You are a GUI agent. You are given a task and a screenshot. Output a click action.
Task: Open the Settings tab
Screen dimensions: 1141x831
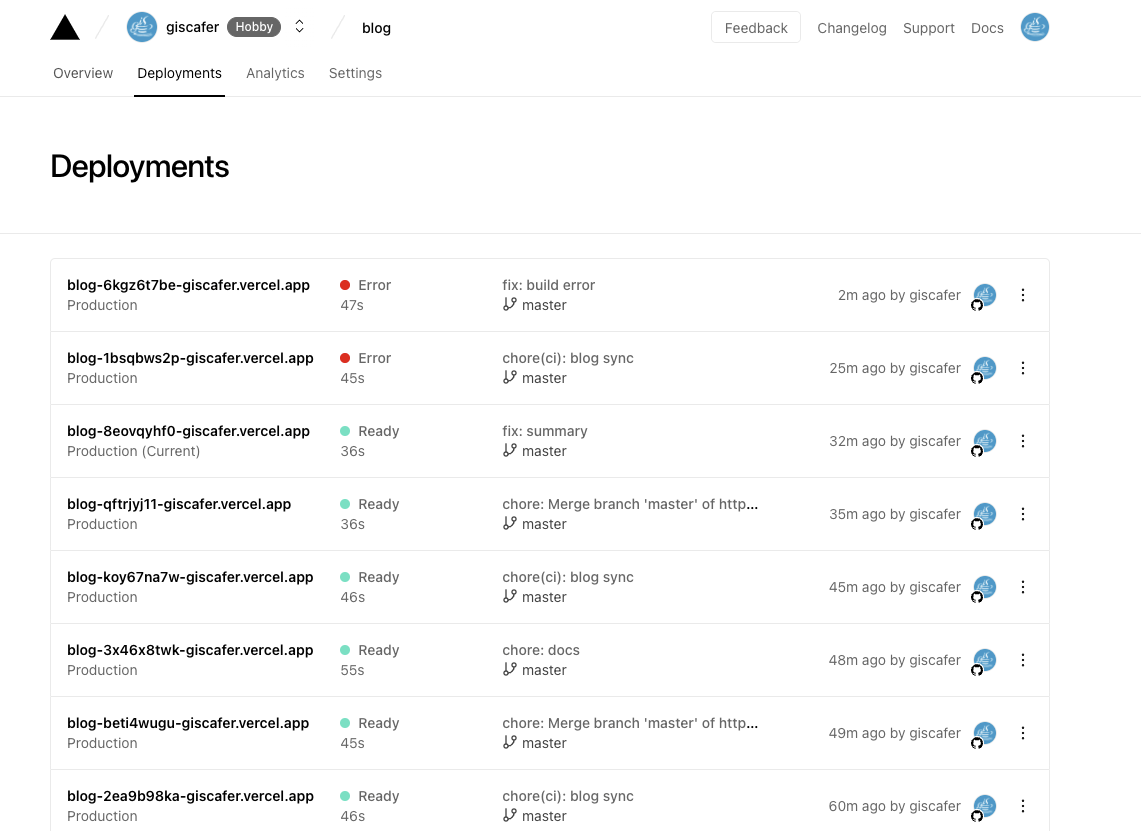click(x=355, y=73)
